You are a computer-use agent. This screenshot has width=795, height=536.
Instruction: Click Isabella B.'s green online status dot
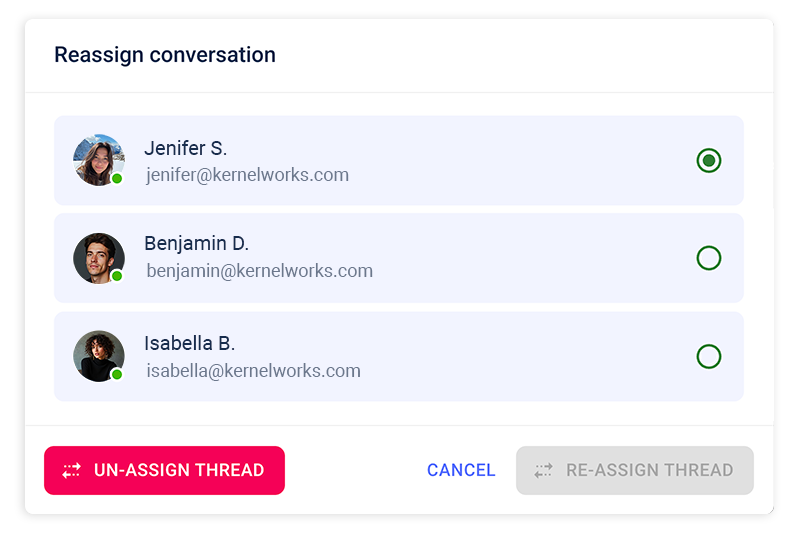click(117, 374)
